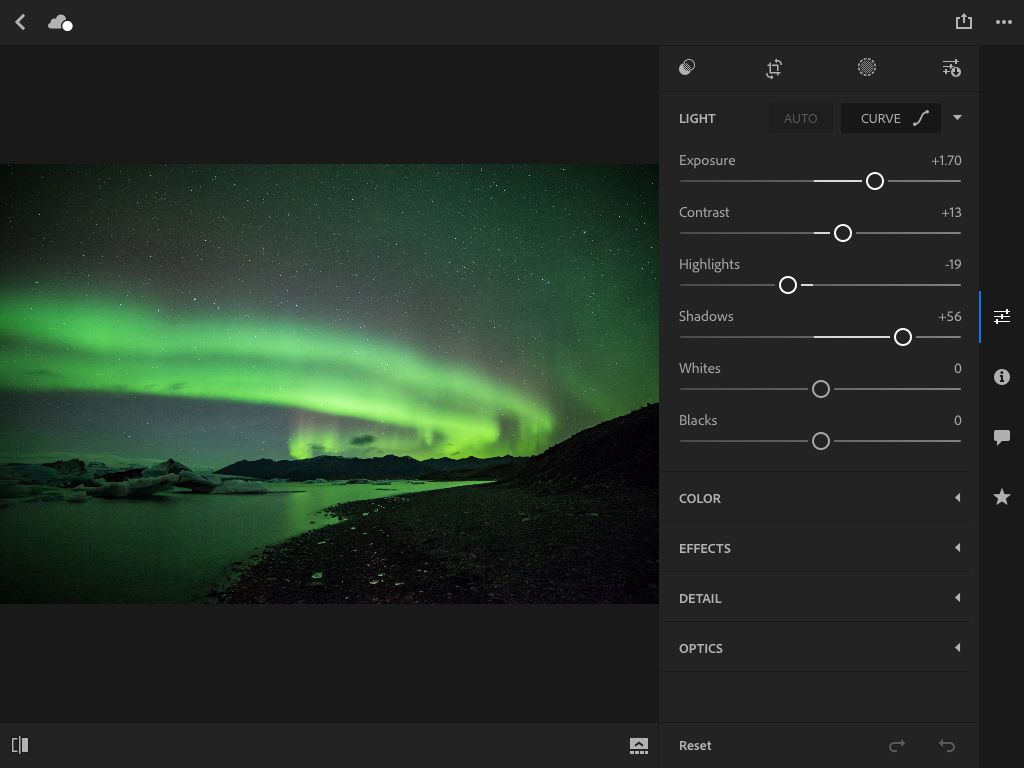Expand the EFFECTS panel
The height and width of the screenshot is (768, 1024).
(x=817, y=547)
